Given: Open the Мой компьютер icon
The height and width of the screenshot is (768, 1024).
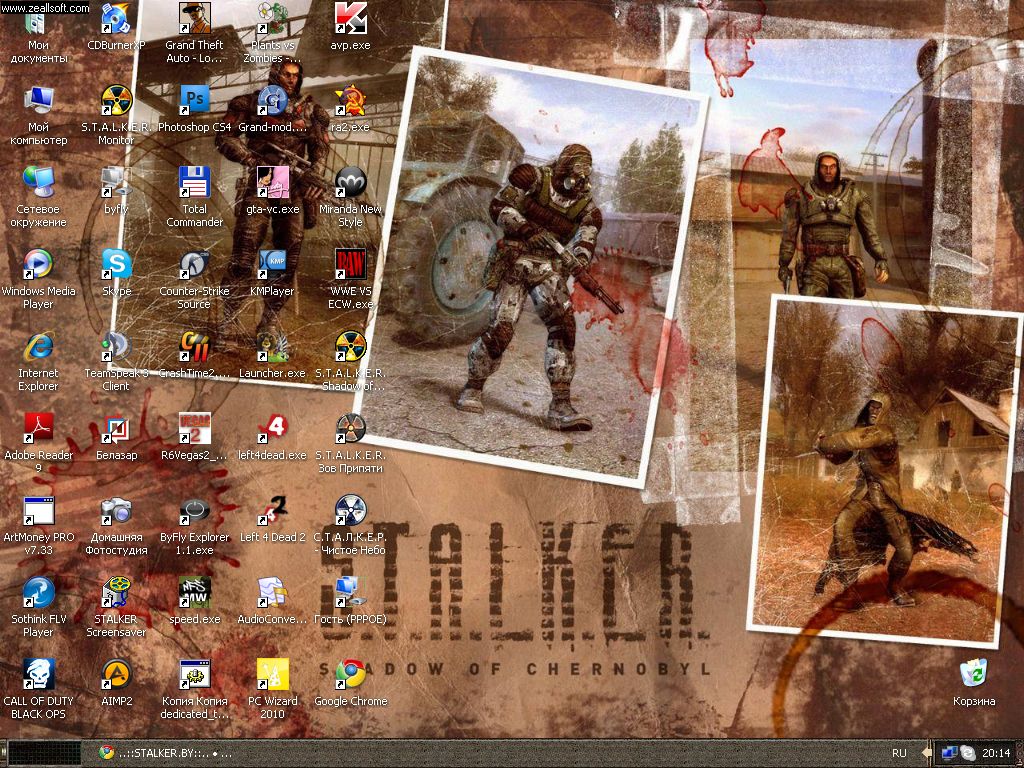Looking at the screenshot, I should [x=38, y=101].
